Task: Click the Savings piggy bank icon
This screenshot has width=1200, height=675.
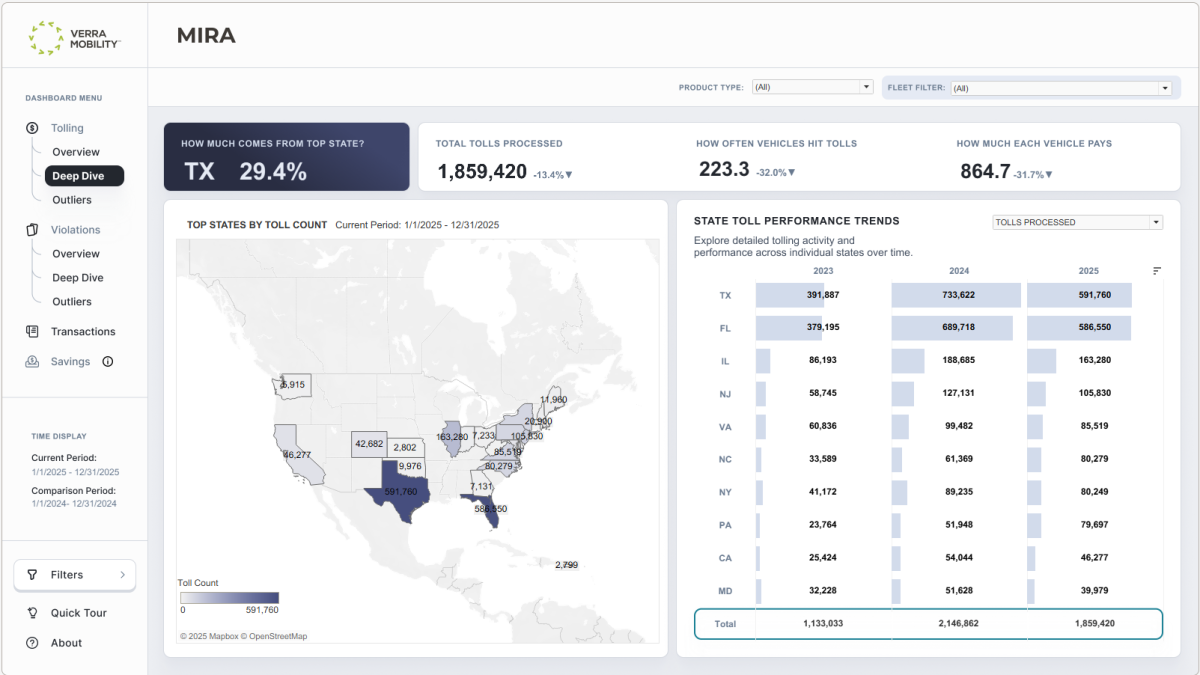Action: click(x=32, y=362)
